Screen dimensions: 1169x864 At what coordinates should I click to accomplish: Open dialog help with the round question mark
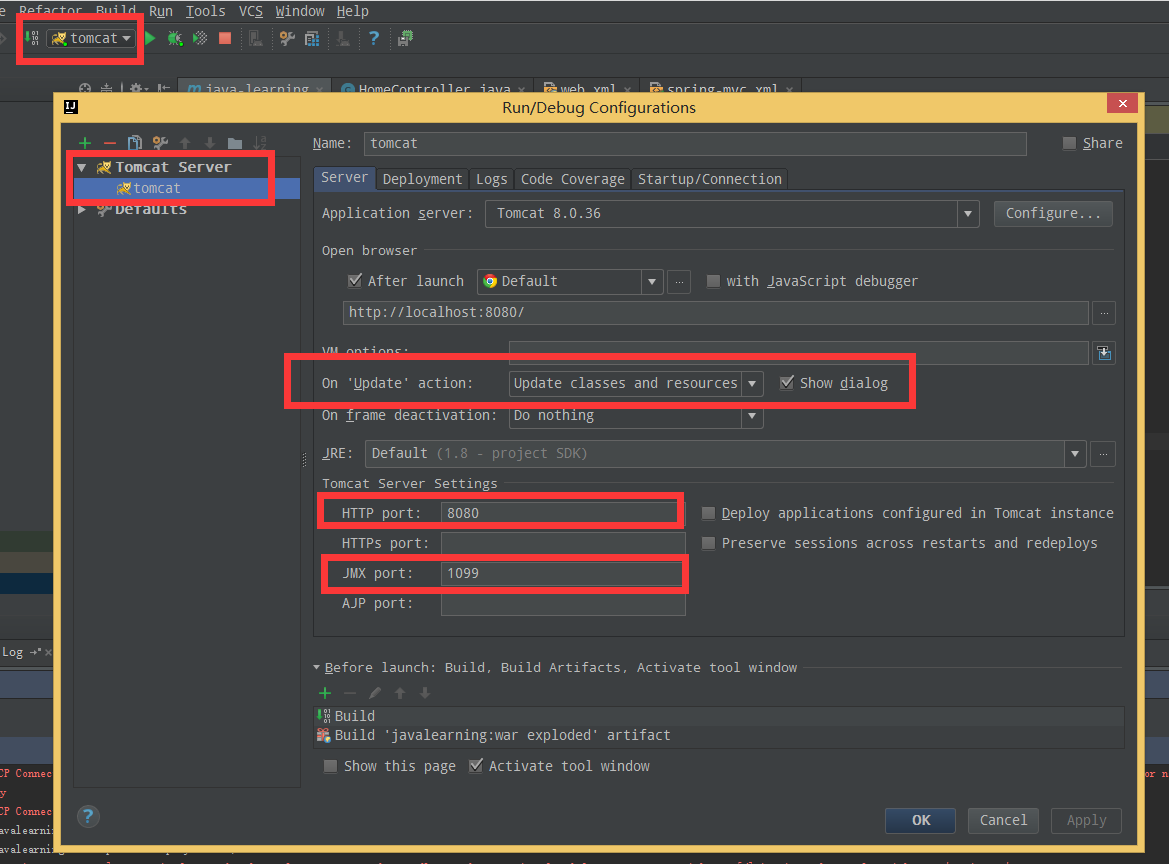point(88,816)
